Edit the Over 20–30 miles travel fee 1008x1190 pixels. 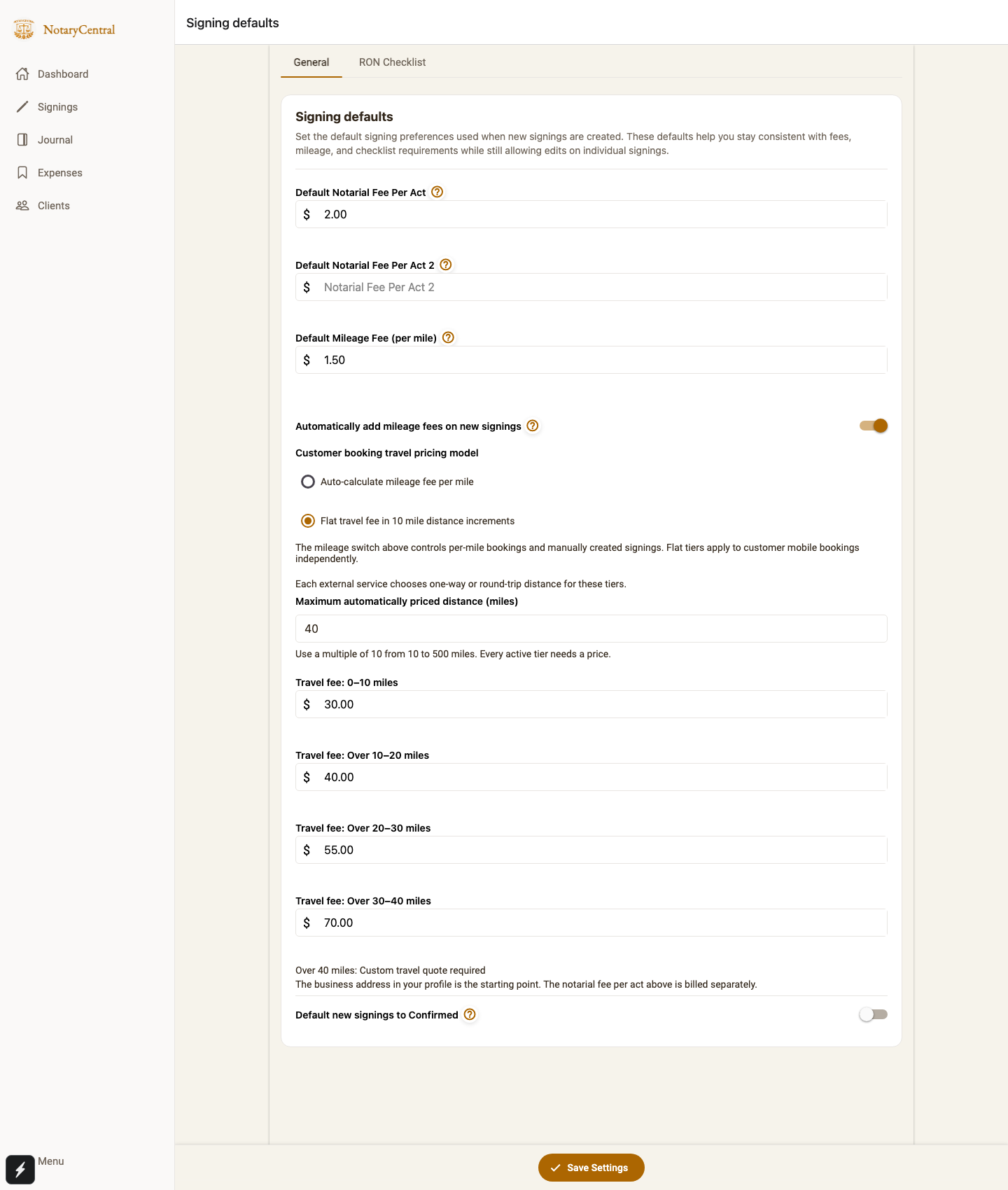[x=591, y=850]
